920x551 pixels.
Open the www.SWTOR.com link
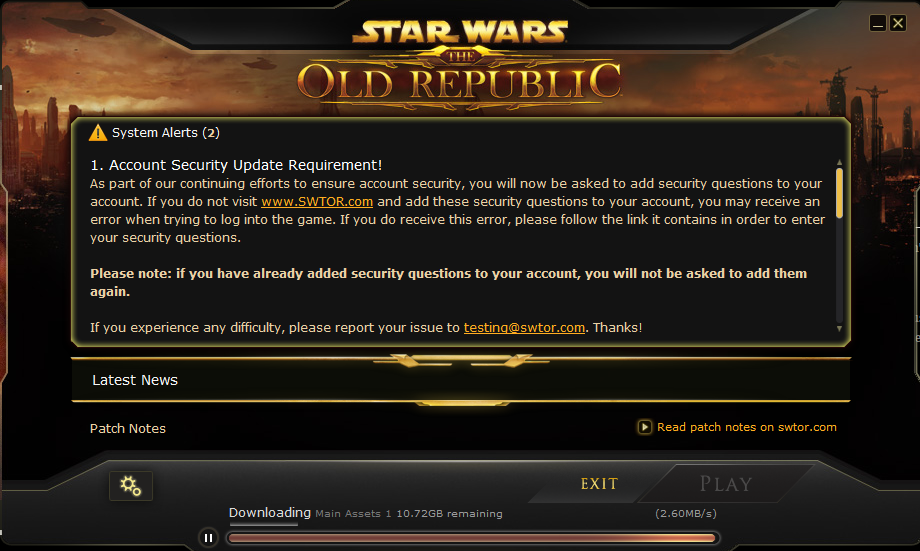coord(317,201)
